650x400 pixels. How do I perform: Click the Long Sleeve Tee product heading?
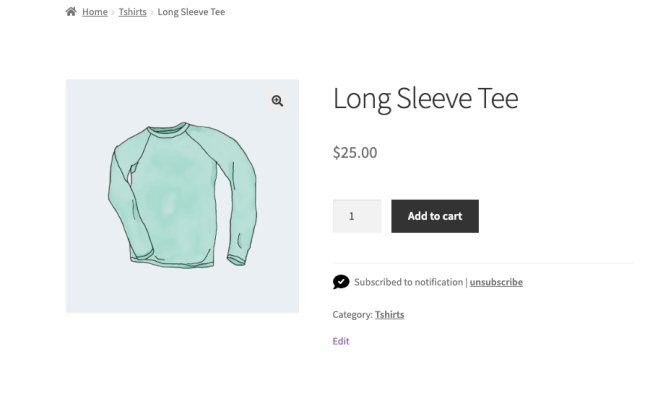[x=425, y=99]
